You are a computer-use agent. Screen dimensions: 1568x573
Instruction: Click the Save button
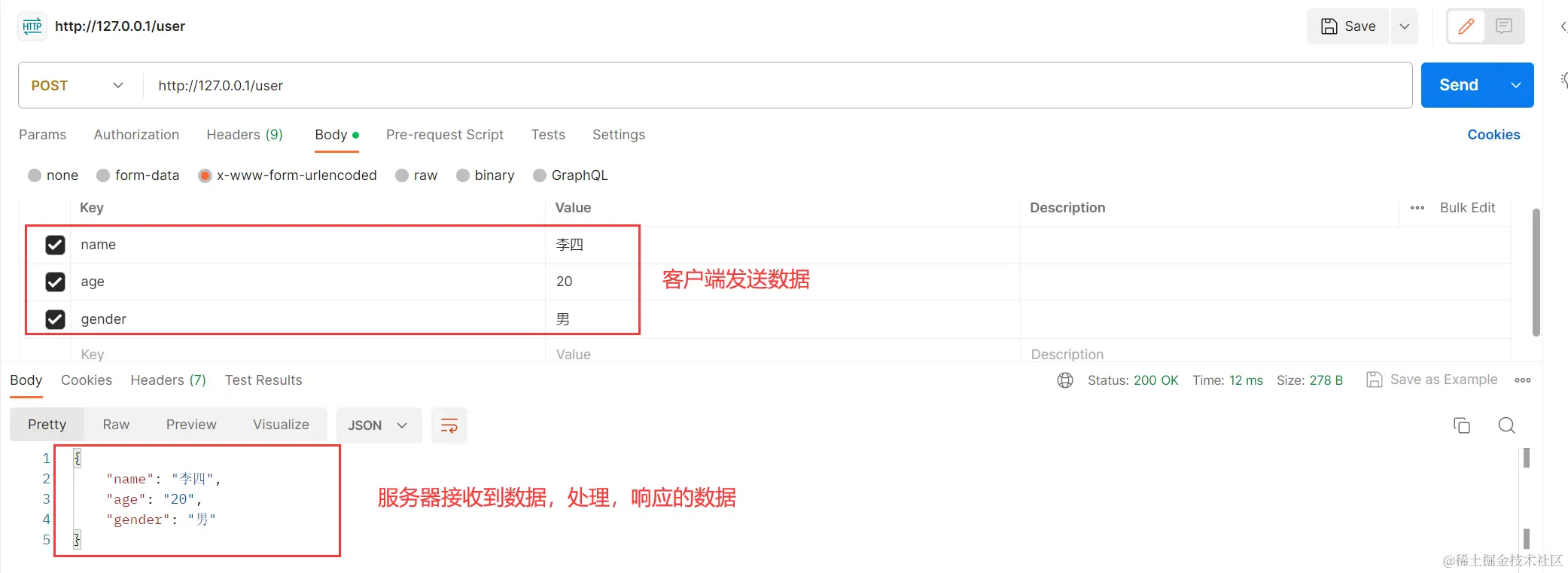point(1348,26)
